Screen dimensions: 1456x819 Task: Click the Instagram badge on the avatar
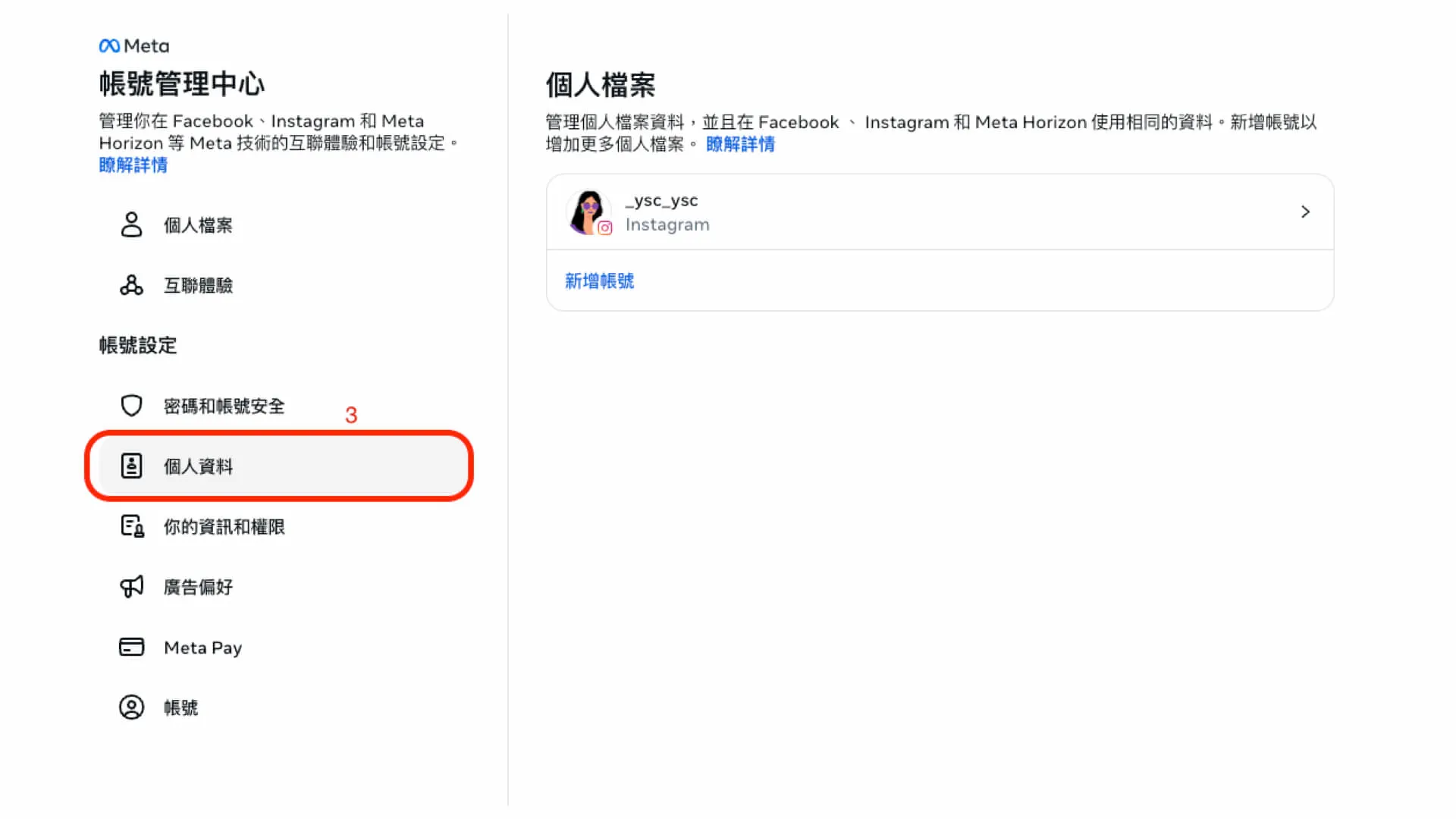(604, 227)
